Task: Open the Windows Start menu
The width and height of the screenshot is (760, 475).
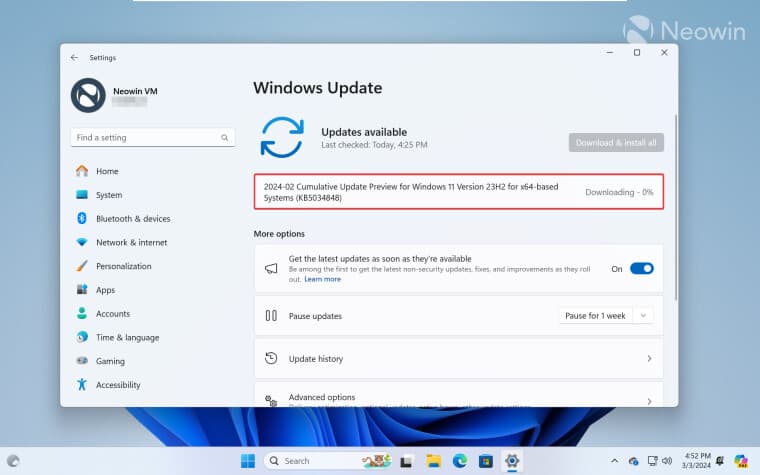Action: 248,461
